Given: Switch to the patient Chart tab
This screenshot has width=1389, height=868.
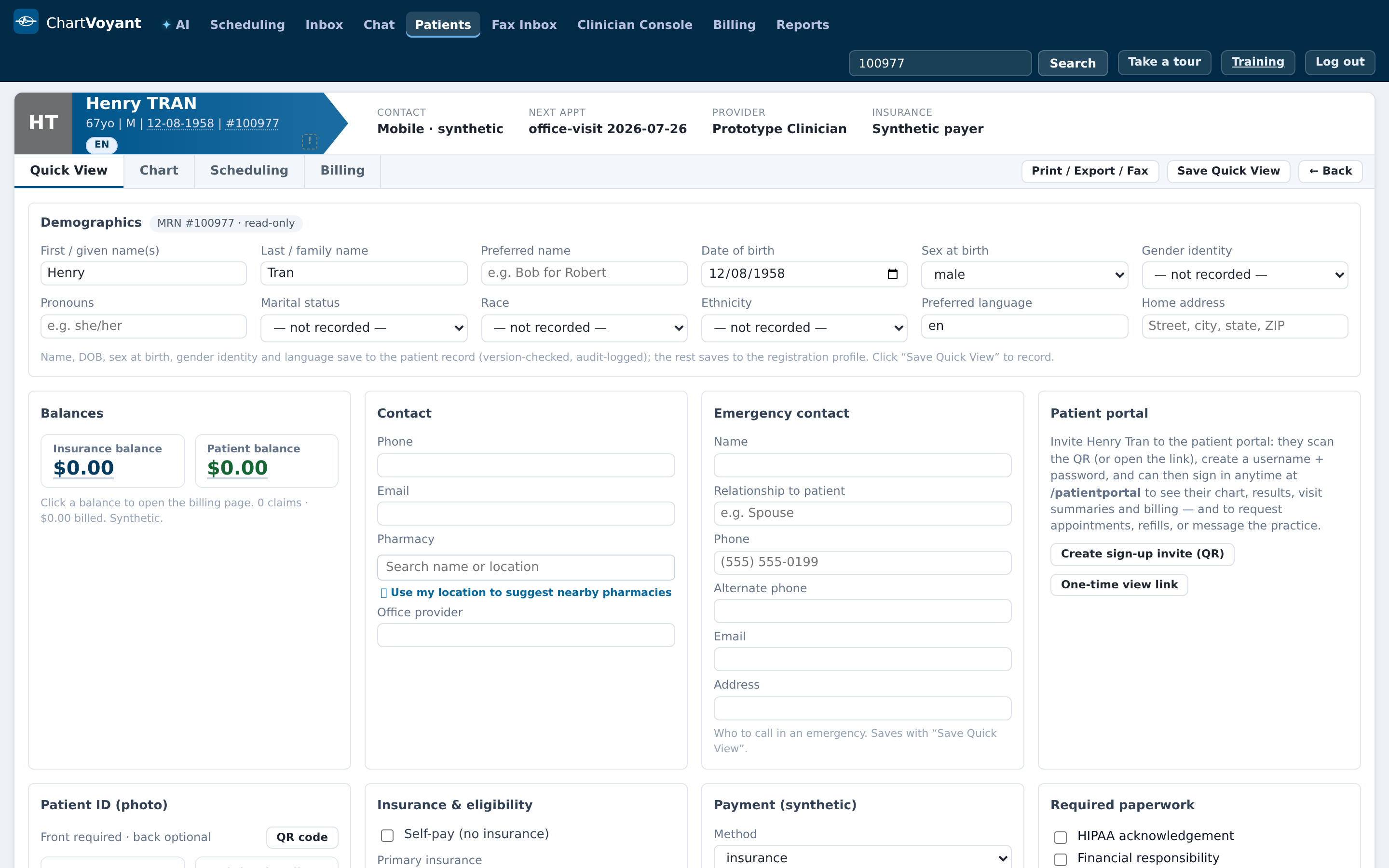Looking at the screenshot, I should tap(159, 171).
